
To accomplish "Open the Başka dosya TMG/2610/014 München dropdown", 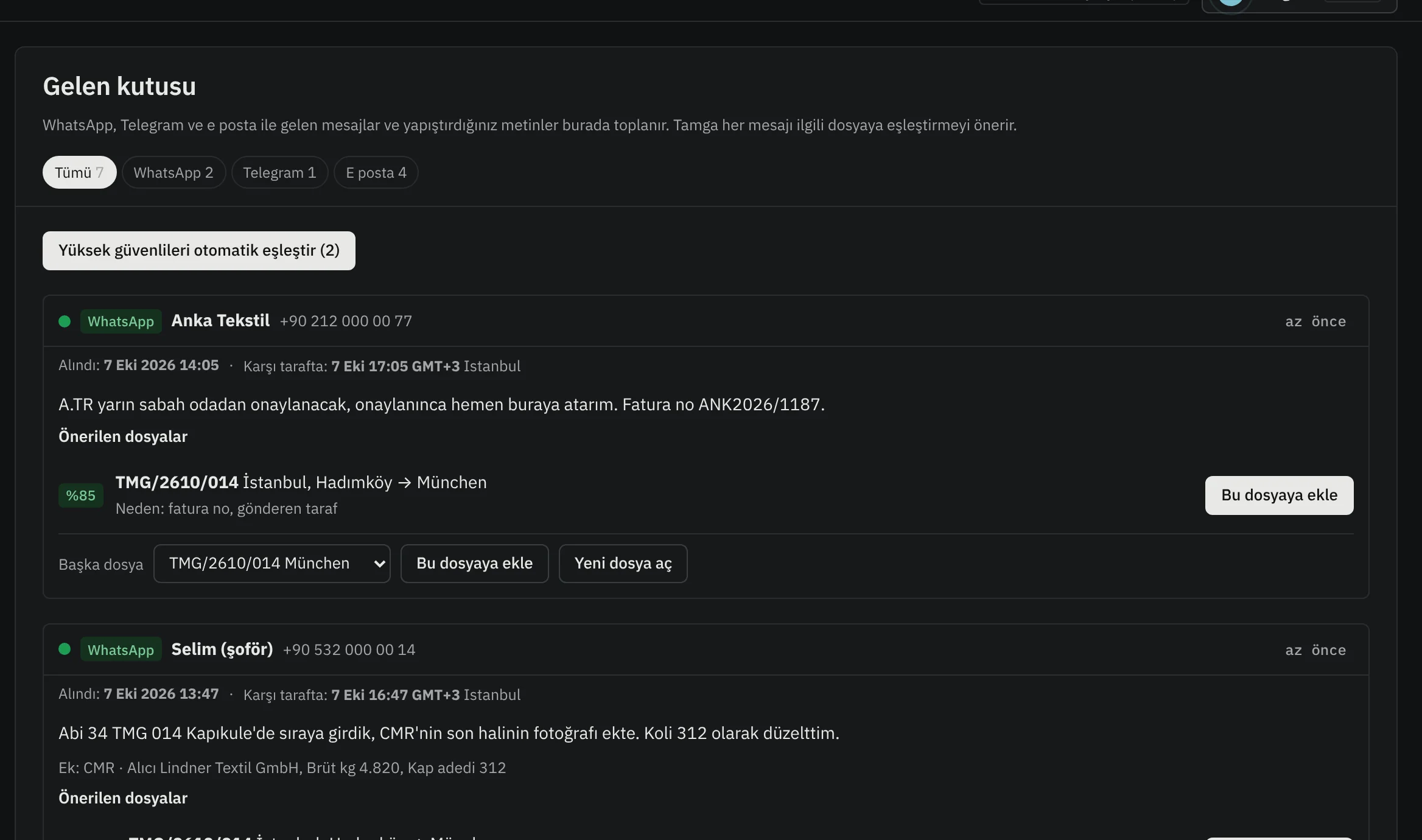I will (x=271, y=563).
